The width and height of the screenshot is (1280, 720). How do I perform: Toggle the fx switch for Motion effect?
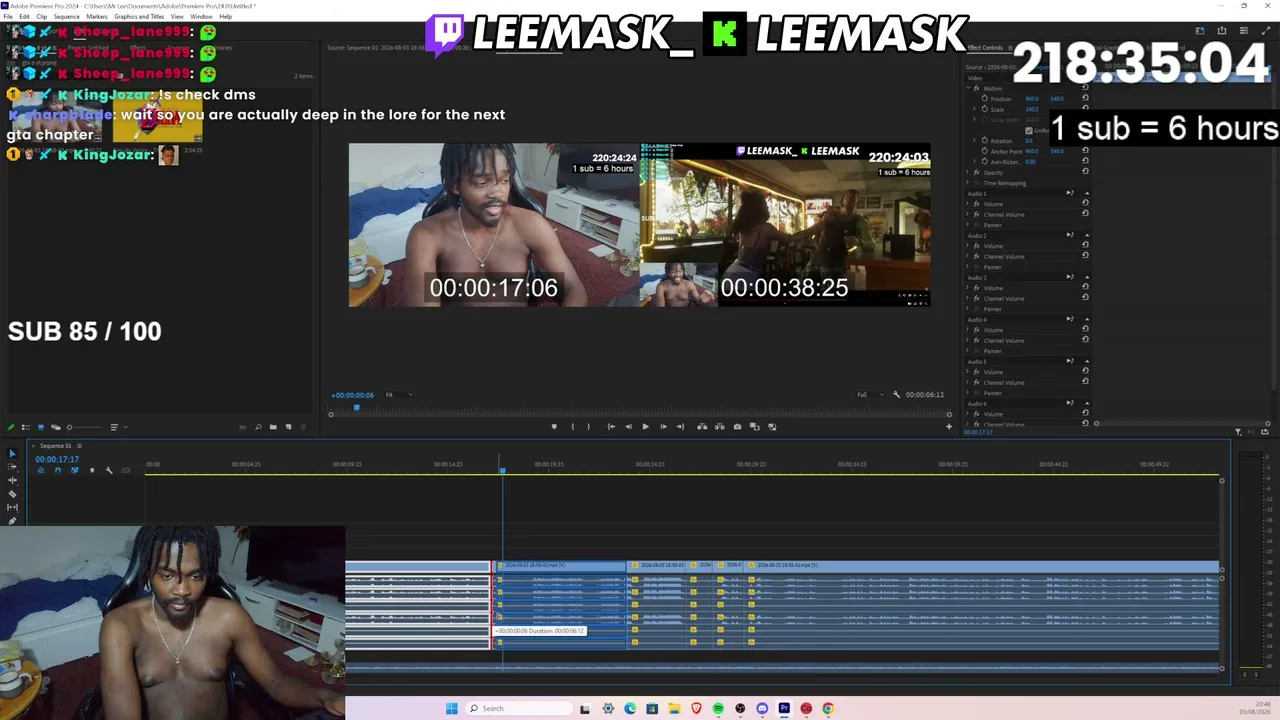(977, 88)
